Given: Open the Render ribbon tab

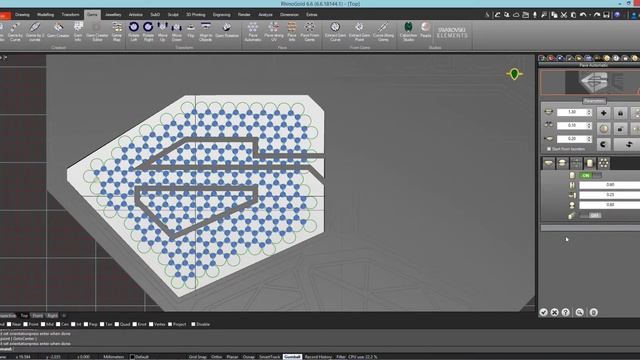Looking at the screenshot, I should coord(244,15).
